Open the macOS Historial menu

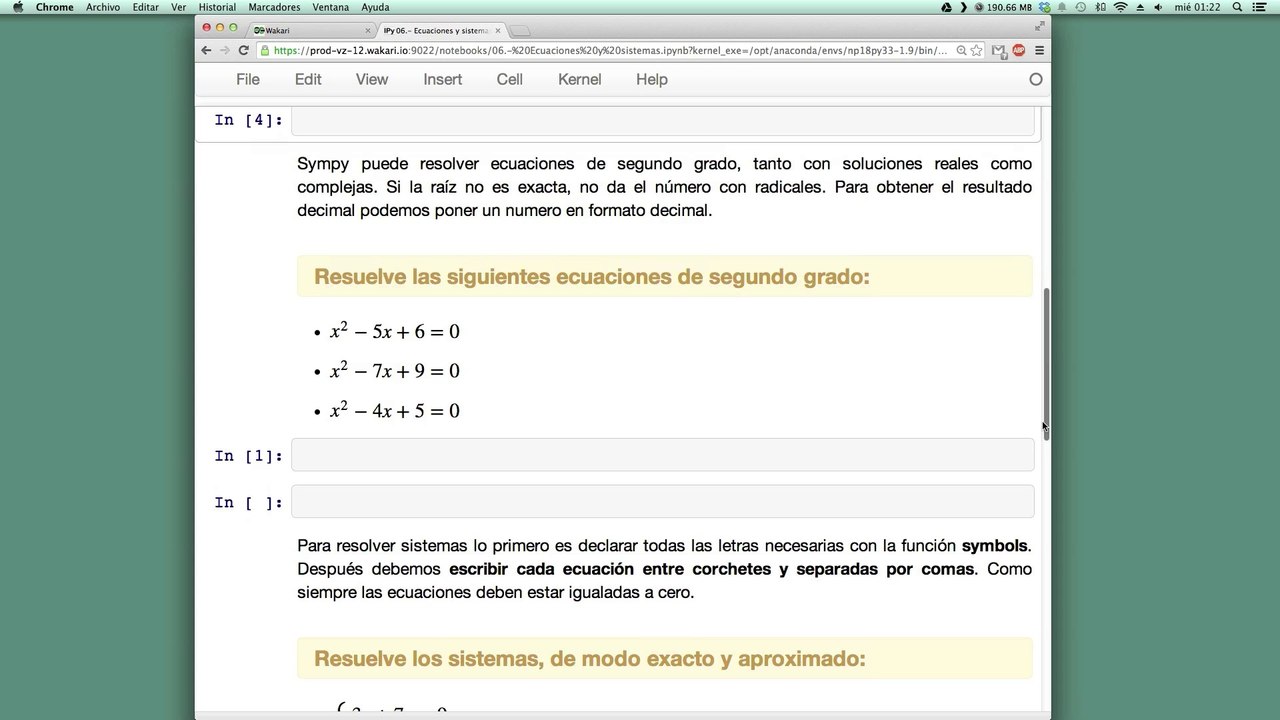pos(217,7)
